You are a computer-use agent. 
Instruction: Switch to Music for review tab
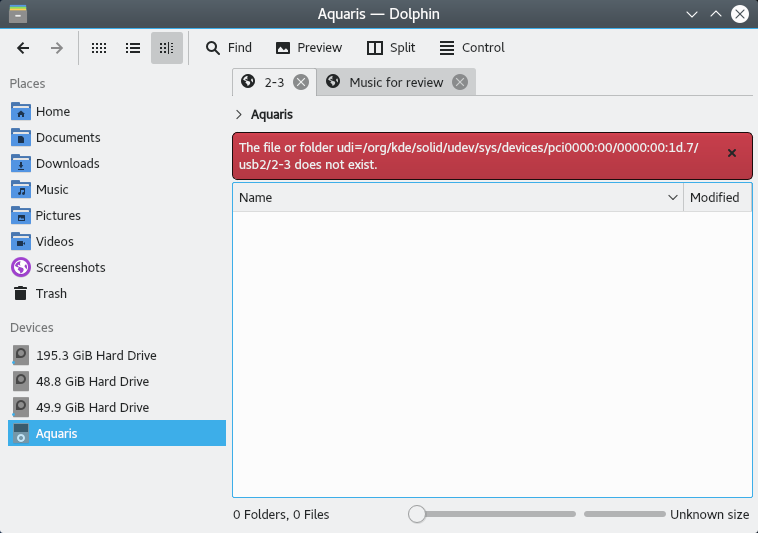click(x=396, y=83)
